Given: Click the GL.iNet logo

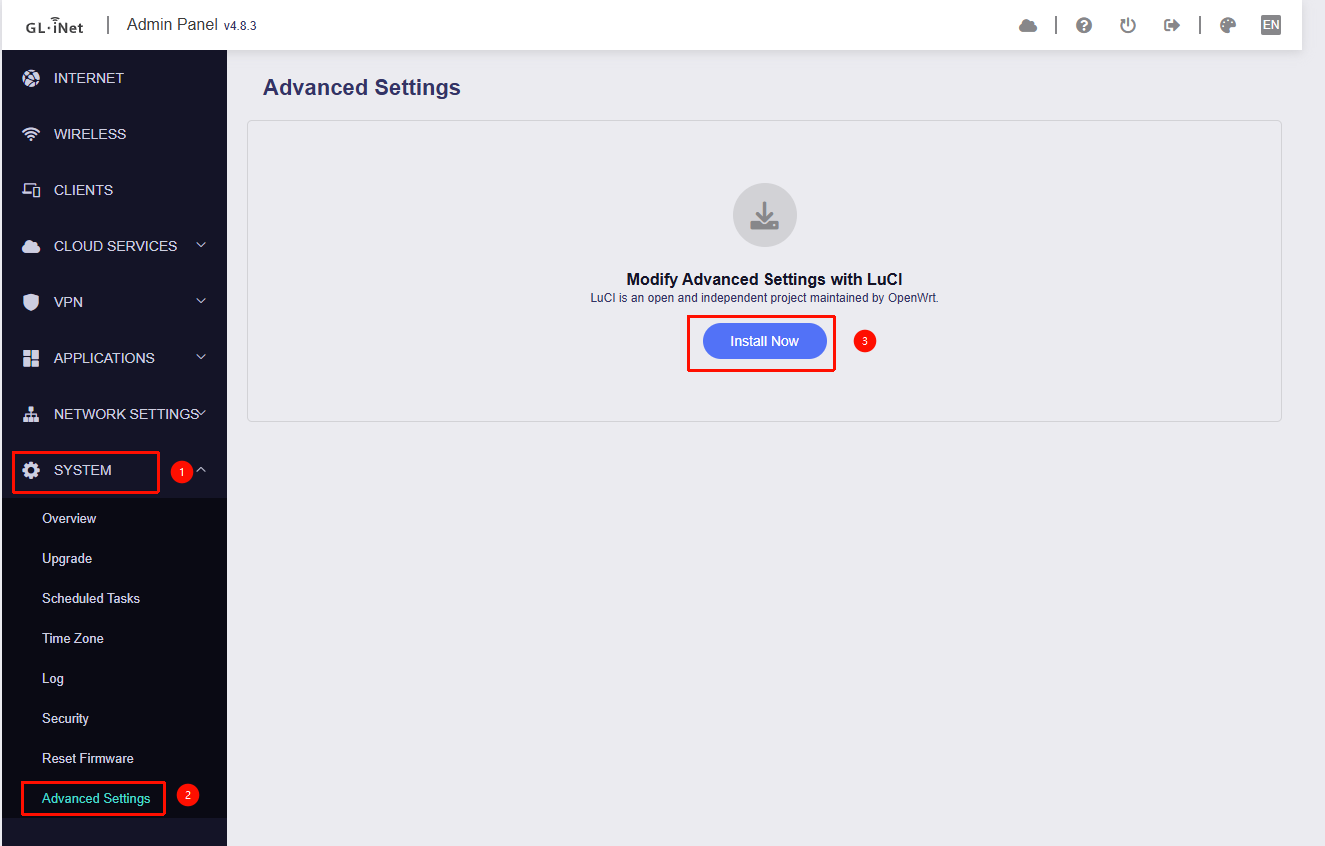Looking at the screenshot, I should pyautogui.click(x=54, y=26).
